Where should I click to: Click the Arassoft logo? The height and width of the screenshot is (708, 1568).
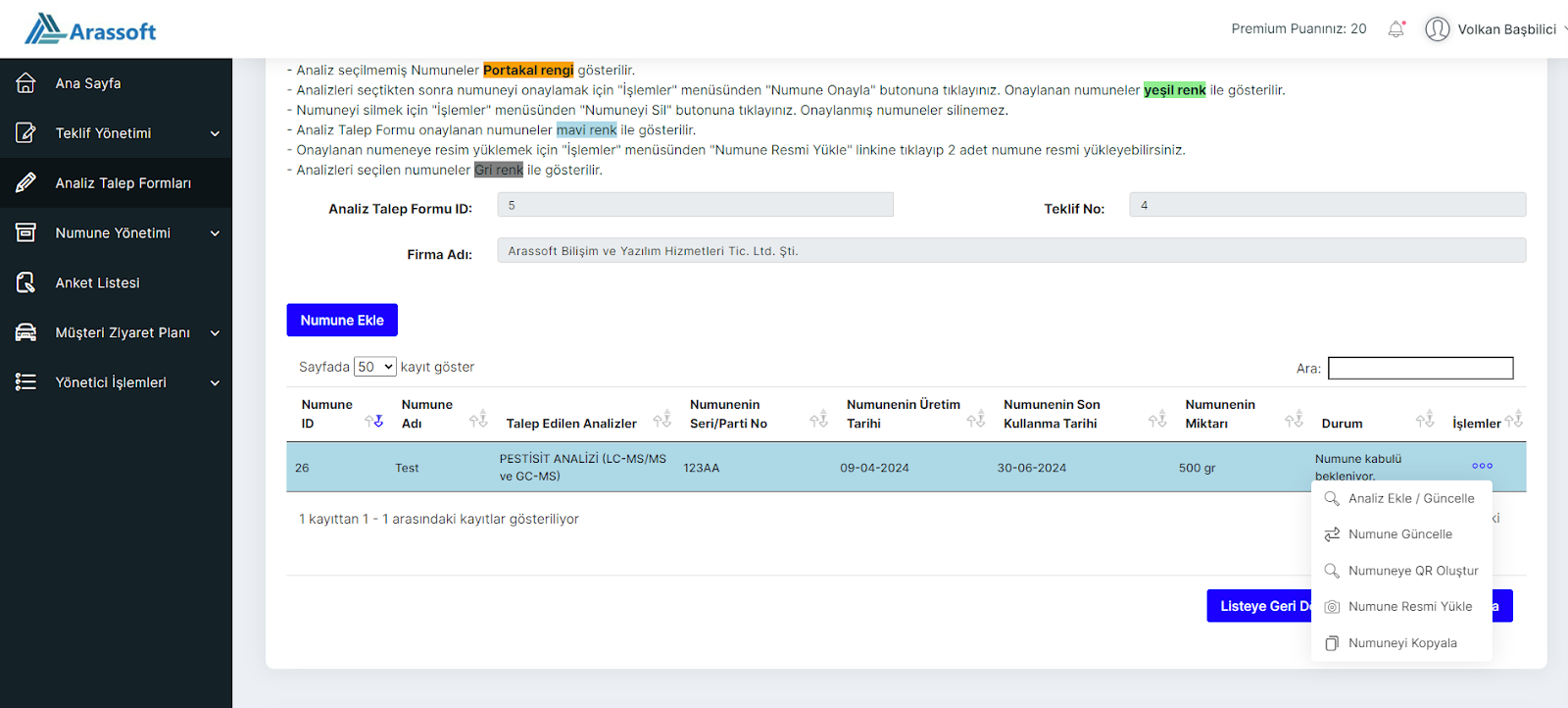coord(90,29)
